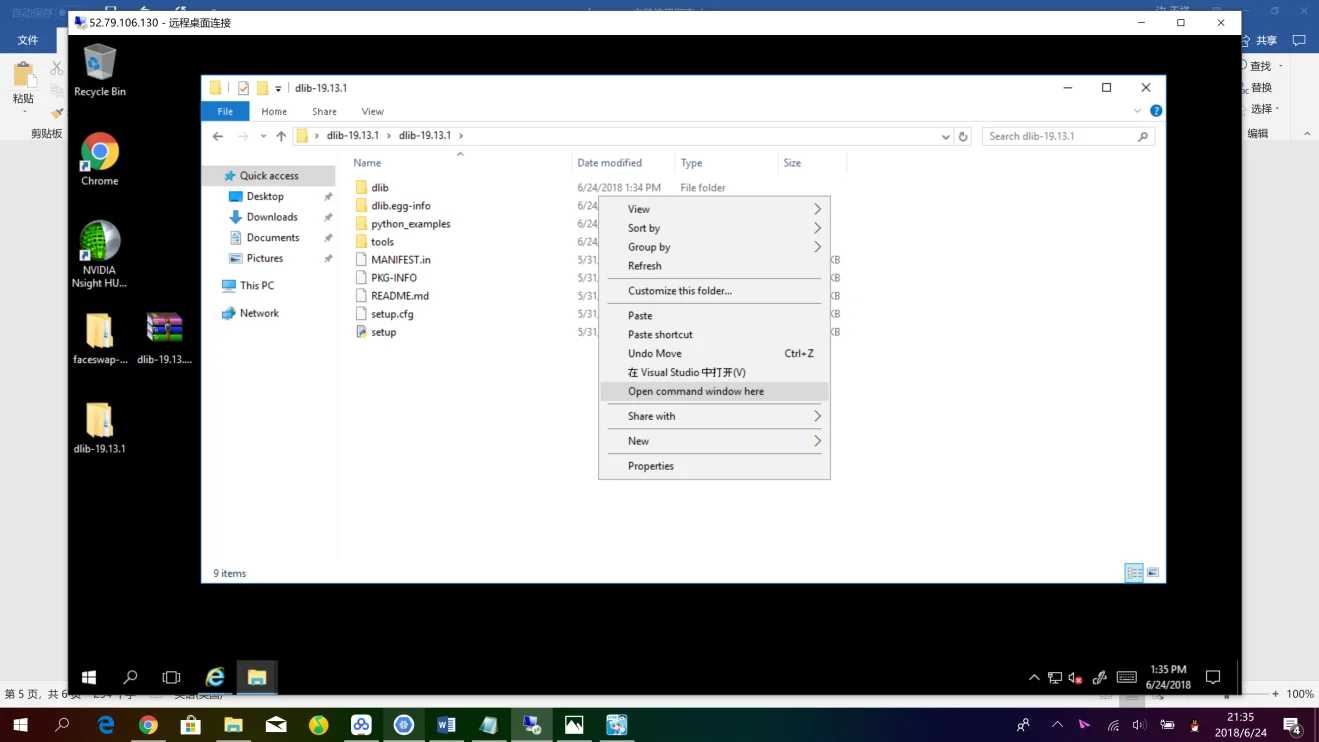Viewport: 1319px width, 742px height.
Task: Refresh the address bar location
Action: (963, 136)
